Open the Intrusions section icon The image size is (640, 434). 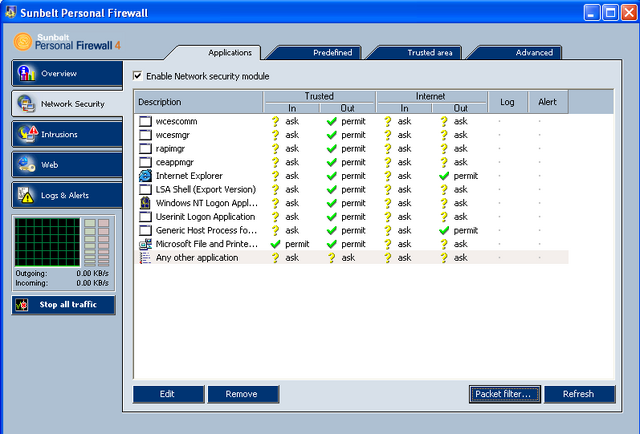27,134
